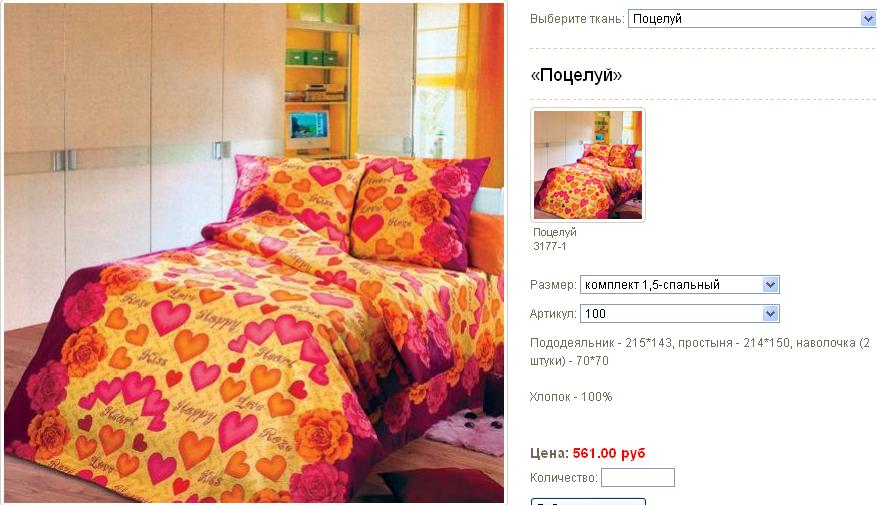Image resolution: width=877 pixels, height=505 pixels.
Task: Click the partially visible add button below quantity
Action: pyautogui.click(x=588, y=502)
